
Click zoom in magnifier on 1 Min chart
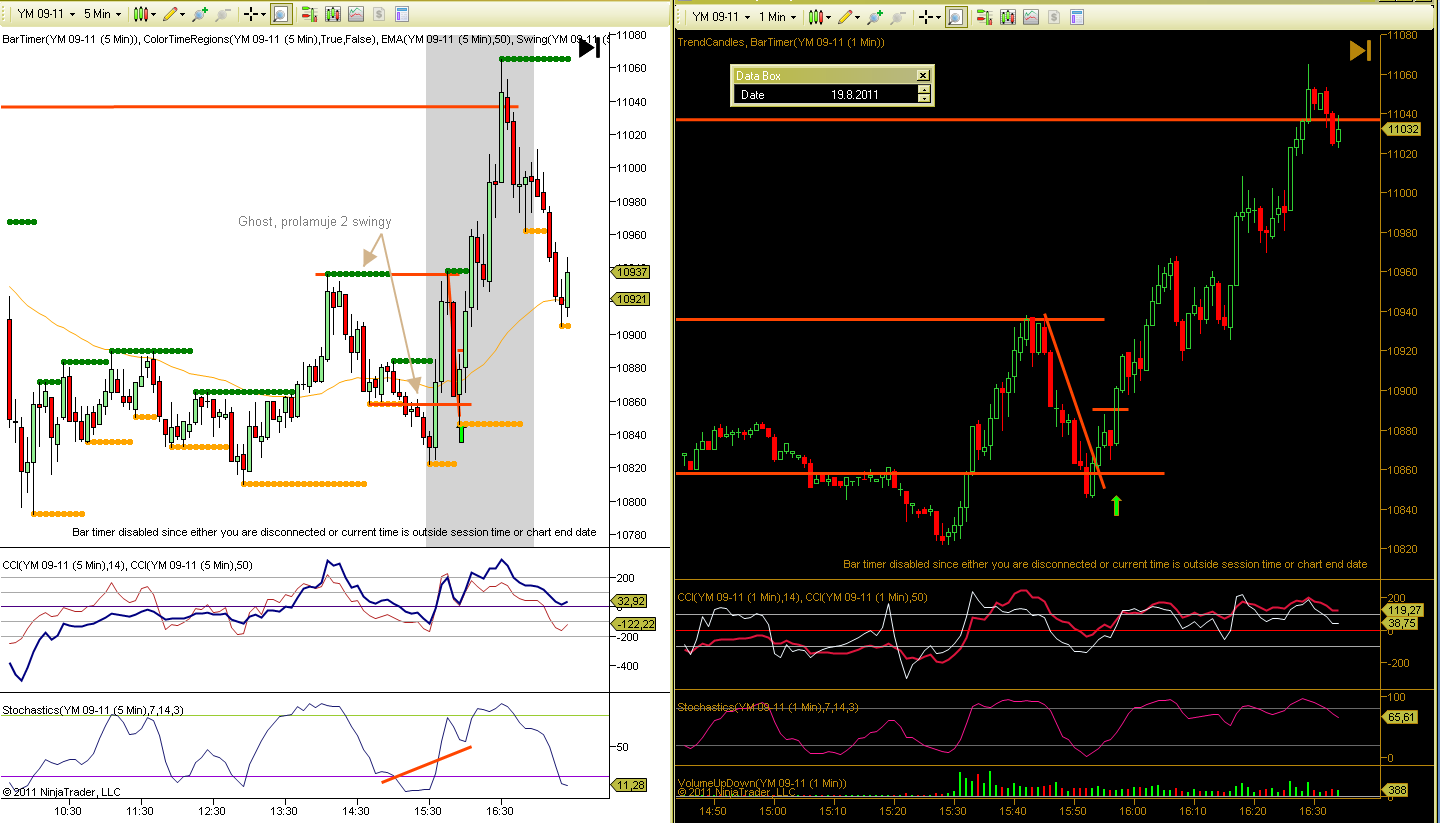point(875,17)
